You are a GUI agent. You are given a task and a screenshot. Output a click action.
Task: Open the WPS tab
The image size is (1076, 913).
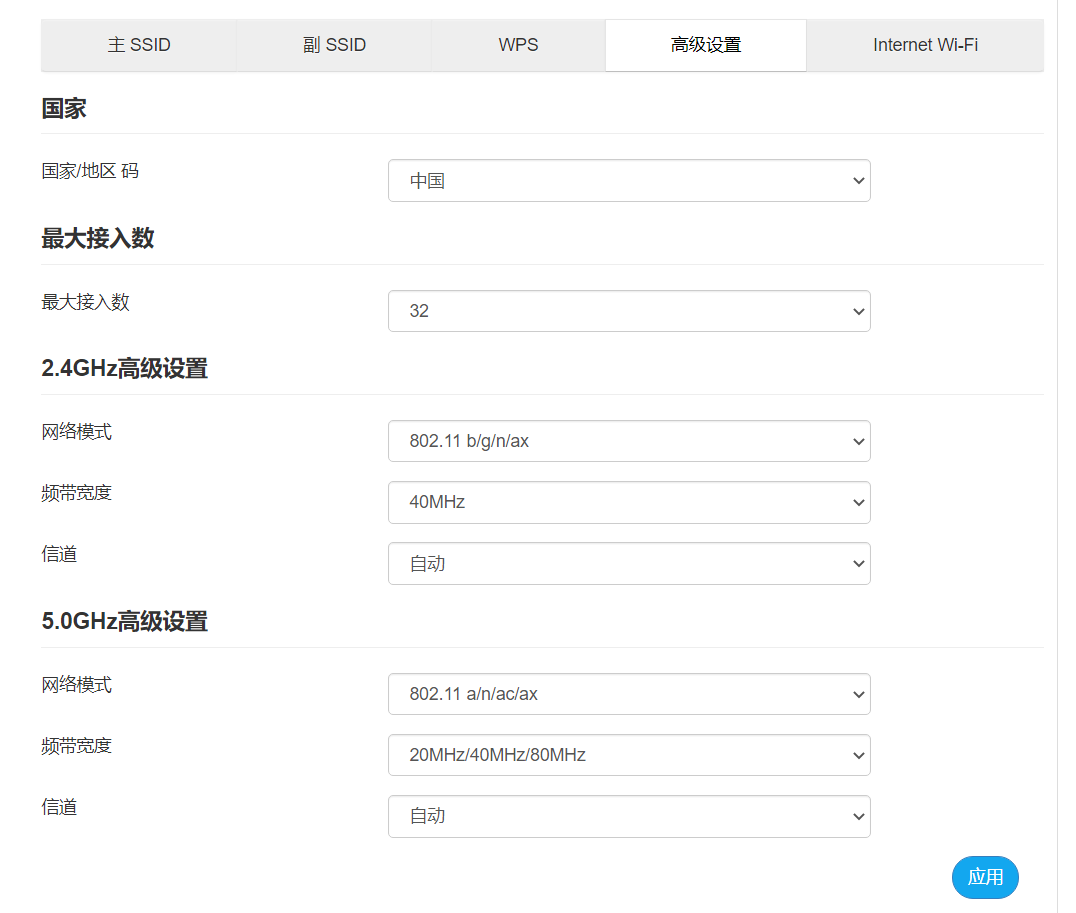518,45
